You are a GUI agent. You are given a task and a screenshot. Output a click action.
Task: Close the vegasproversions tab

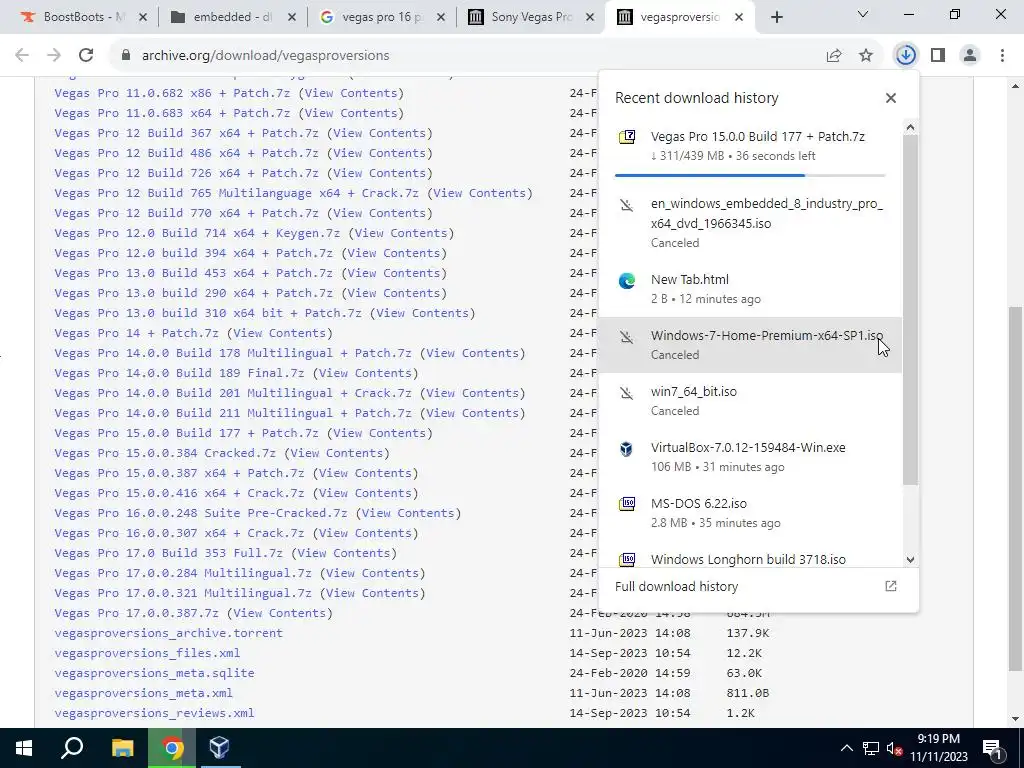739,17
